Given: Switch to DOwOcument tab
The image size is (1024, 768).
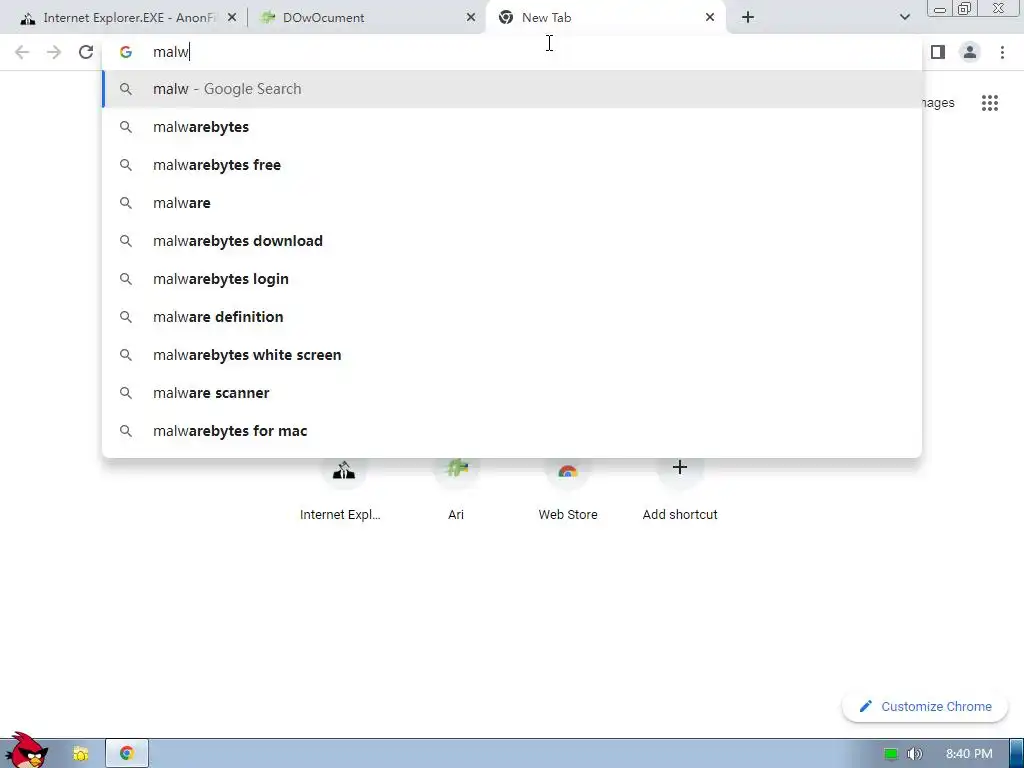Looking at the screenshot, I should [366, 18].
